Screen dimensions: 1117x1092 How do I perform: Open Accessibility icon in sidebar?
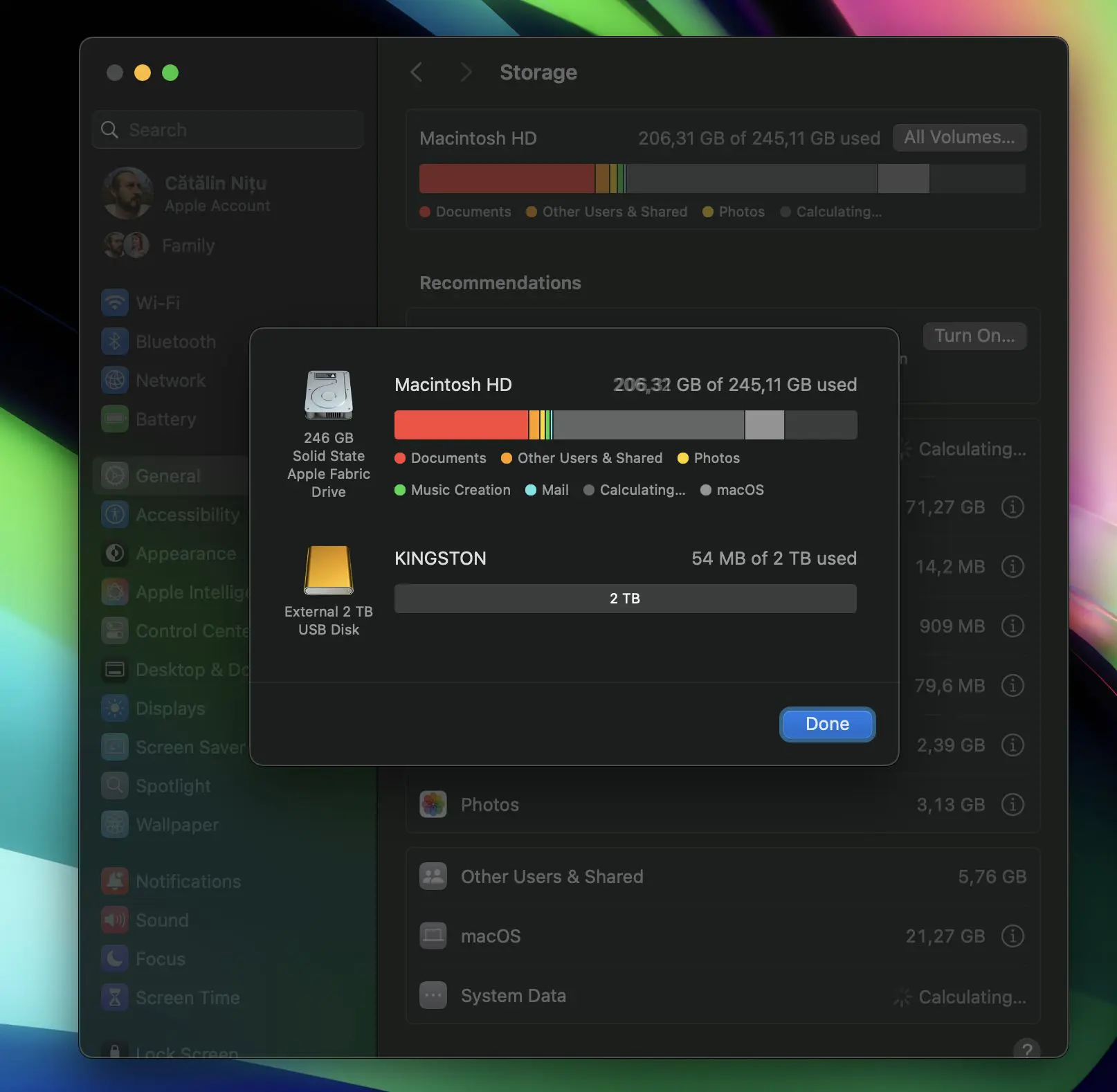[x=115, y=514]
